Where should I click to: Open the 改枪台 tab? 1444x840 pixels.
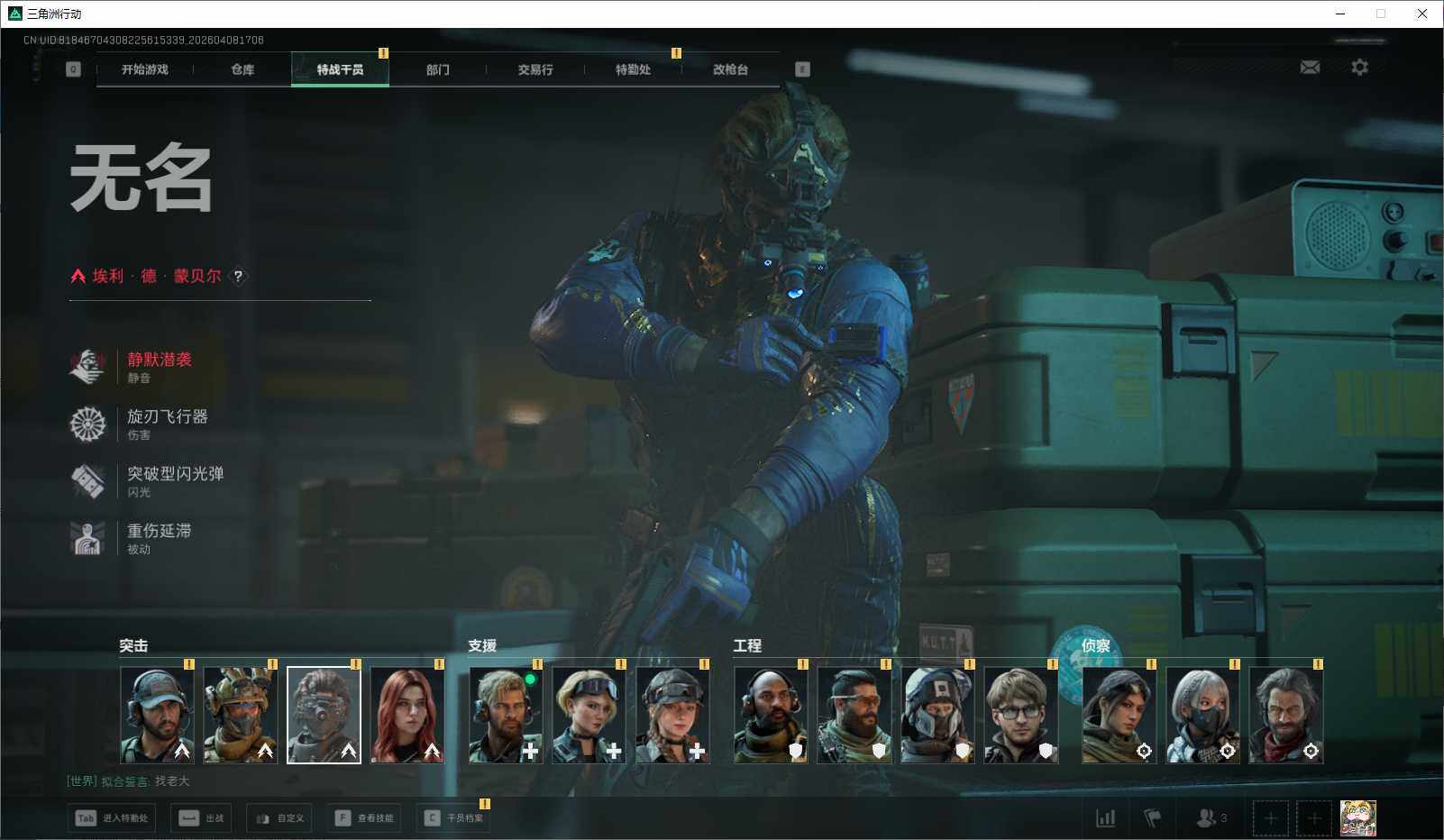tap(730, 69)
